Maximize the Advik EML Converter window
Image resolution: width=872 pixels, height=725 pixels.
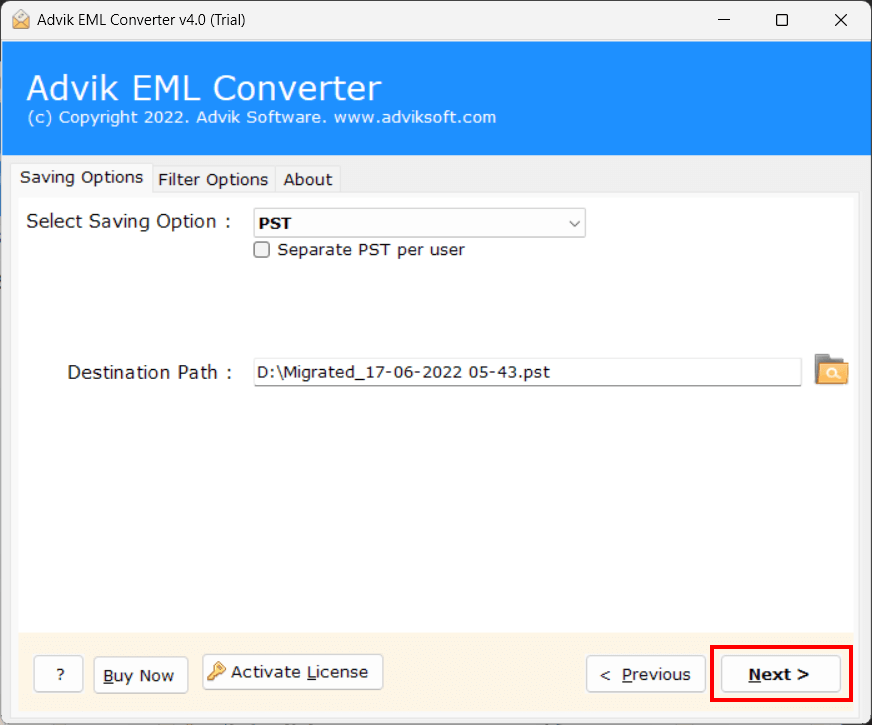tap(782, 20)
